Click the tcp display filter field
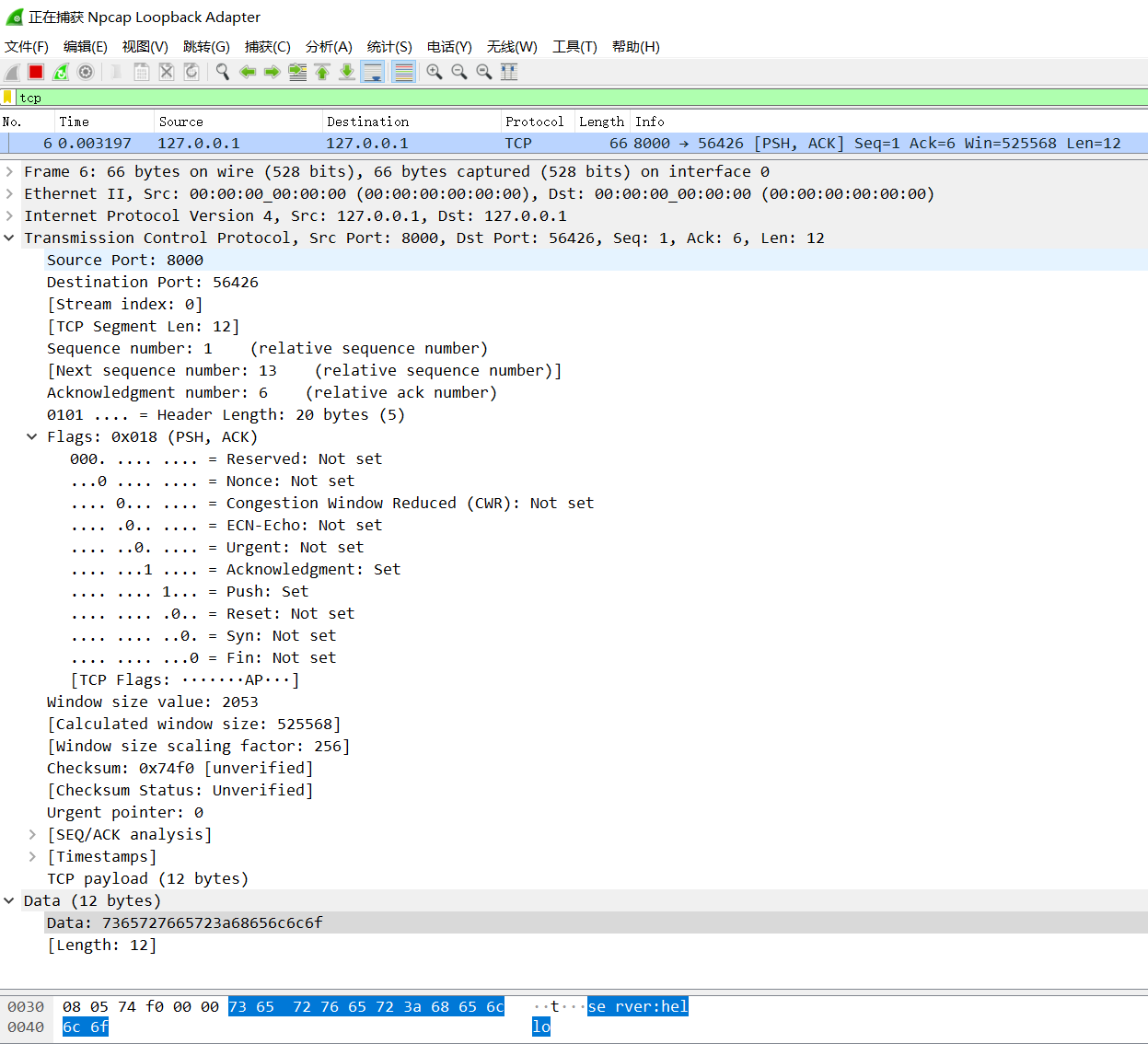The width and height of the screenshot is (1148, 1044). (x=552, y=98)
